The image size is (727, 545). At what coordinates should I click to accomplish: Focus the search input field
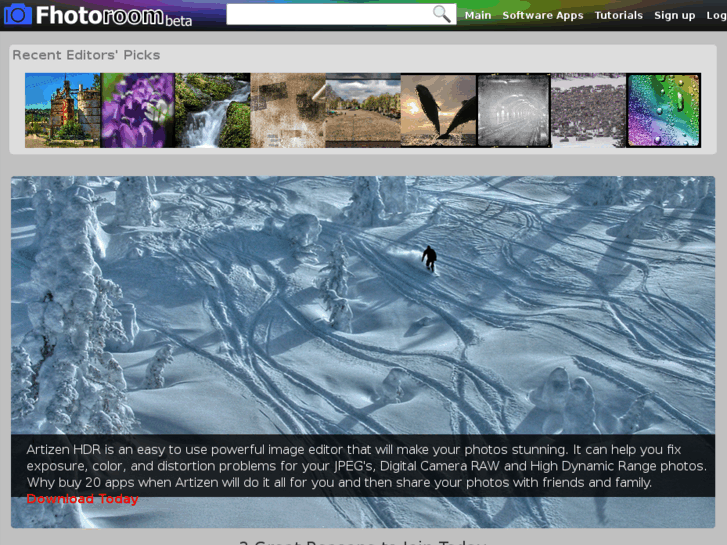[341, 14]
